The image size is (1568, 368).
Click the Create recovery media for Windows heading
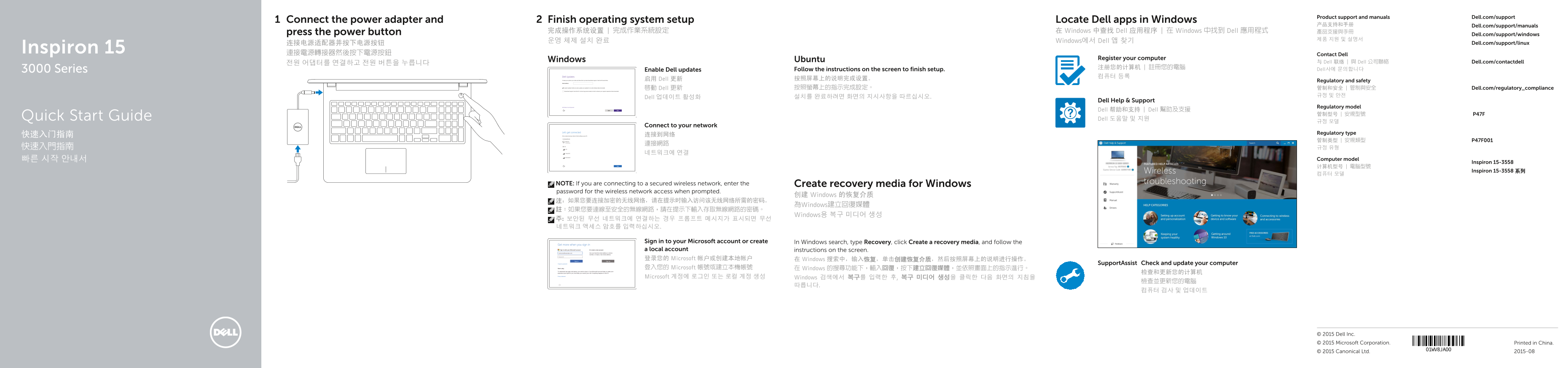pos(882,184)
